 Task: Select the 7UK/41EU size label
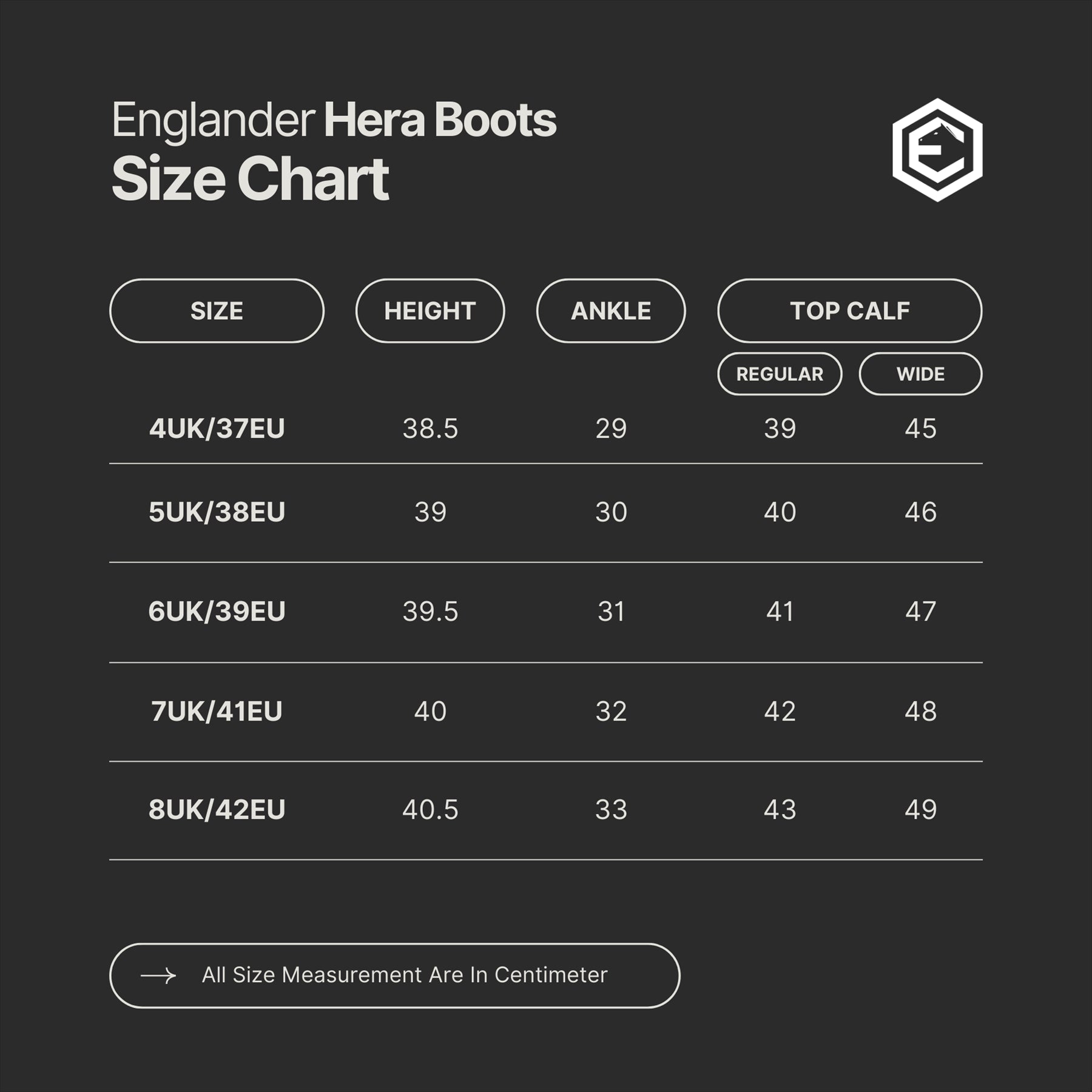217,711
